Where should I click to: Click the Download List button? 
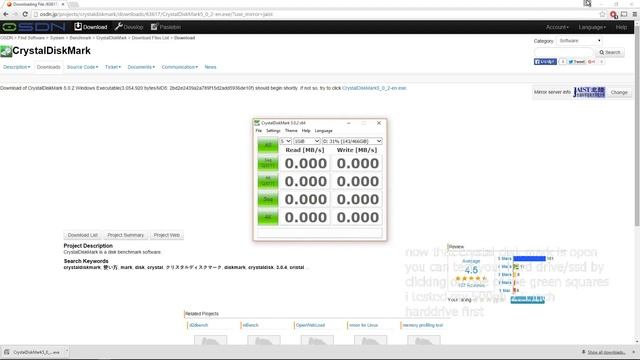click(x=82, y=235)
